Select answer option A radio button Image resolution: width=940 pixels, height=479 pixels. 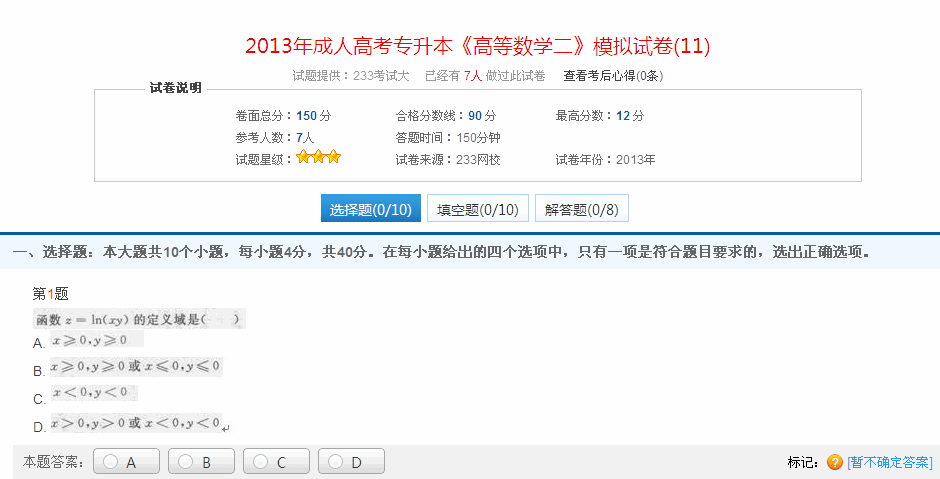click(110, 462)
